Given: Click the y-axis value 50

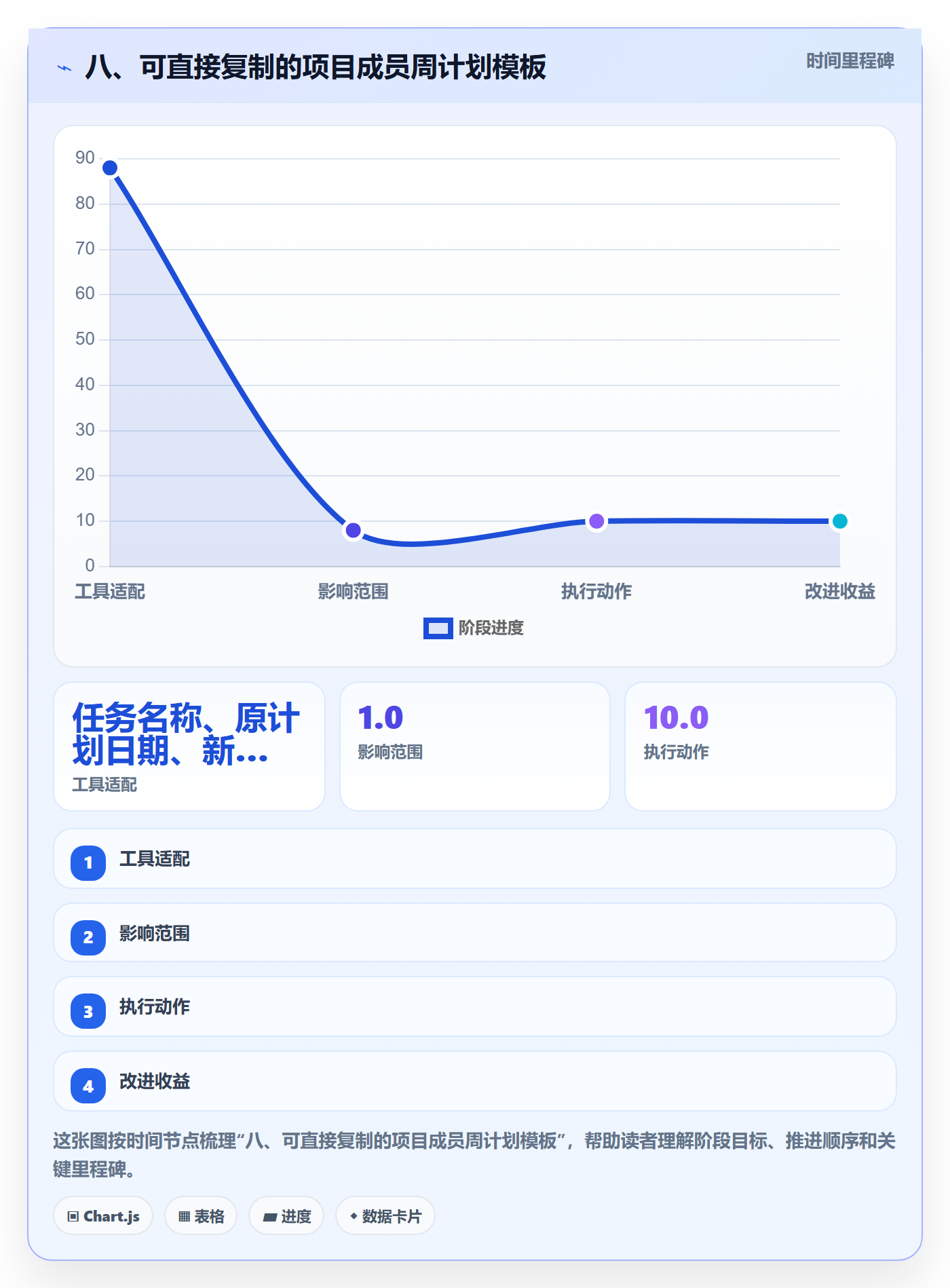Looking at the screenshot, I should click(x=85, y=339).
